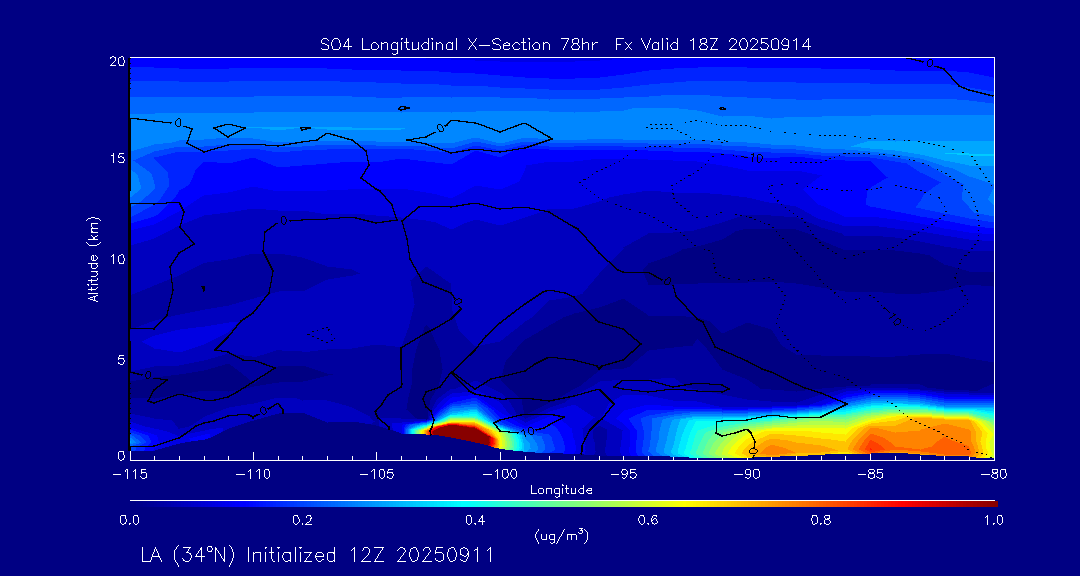Screen dimensions: 1080x576
Task: Click the 15 altitude tick label
Action: pyautogui.click(x=116, y=159)
